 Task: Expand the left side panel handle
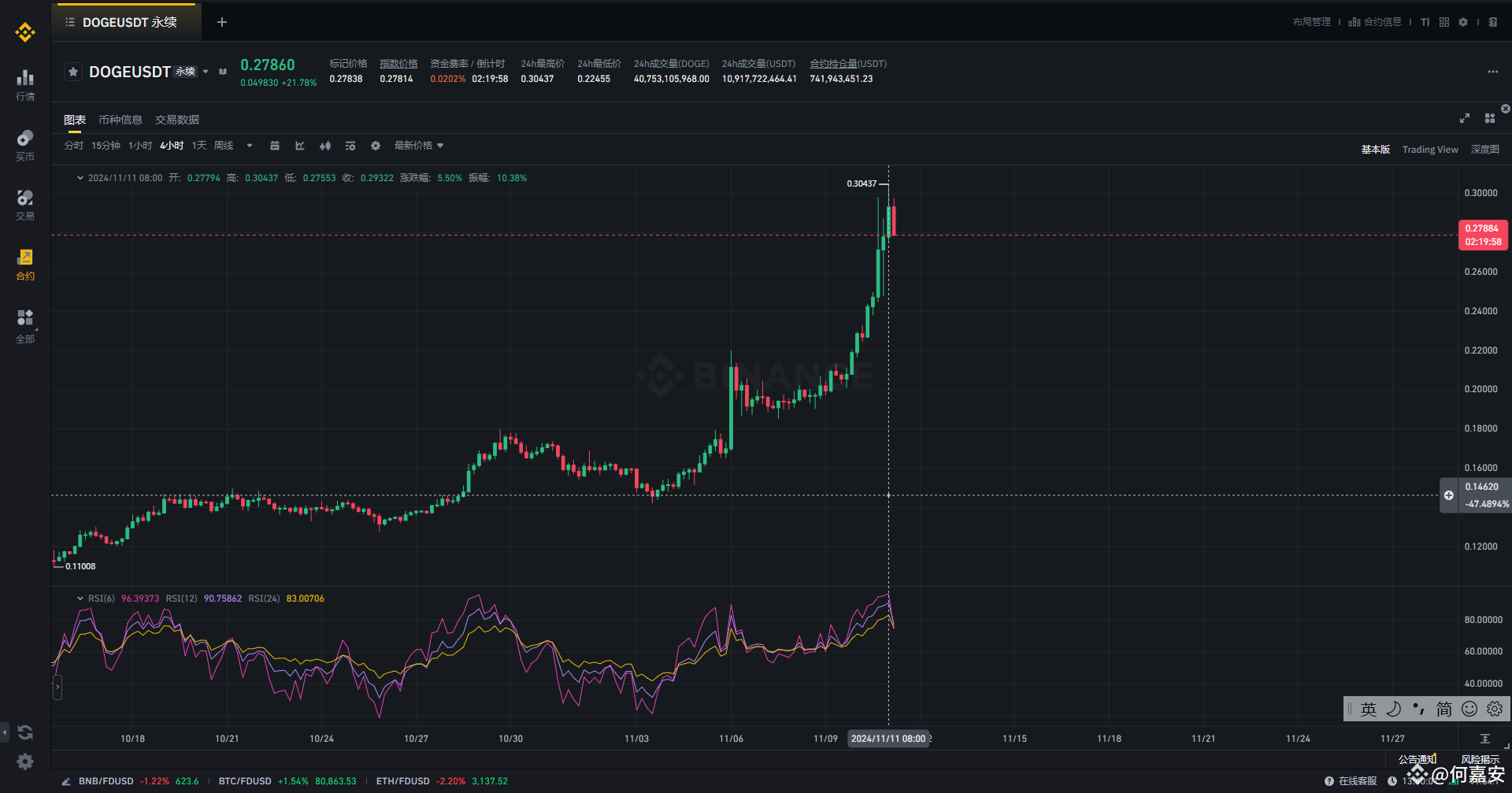(57, 687)
